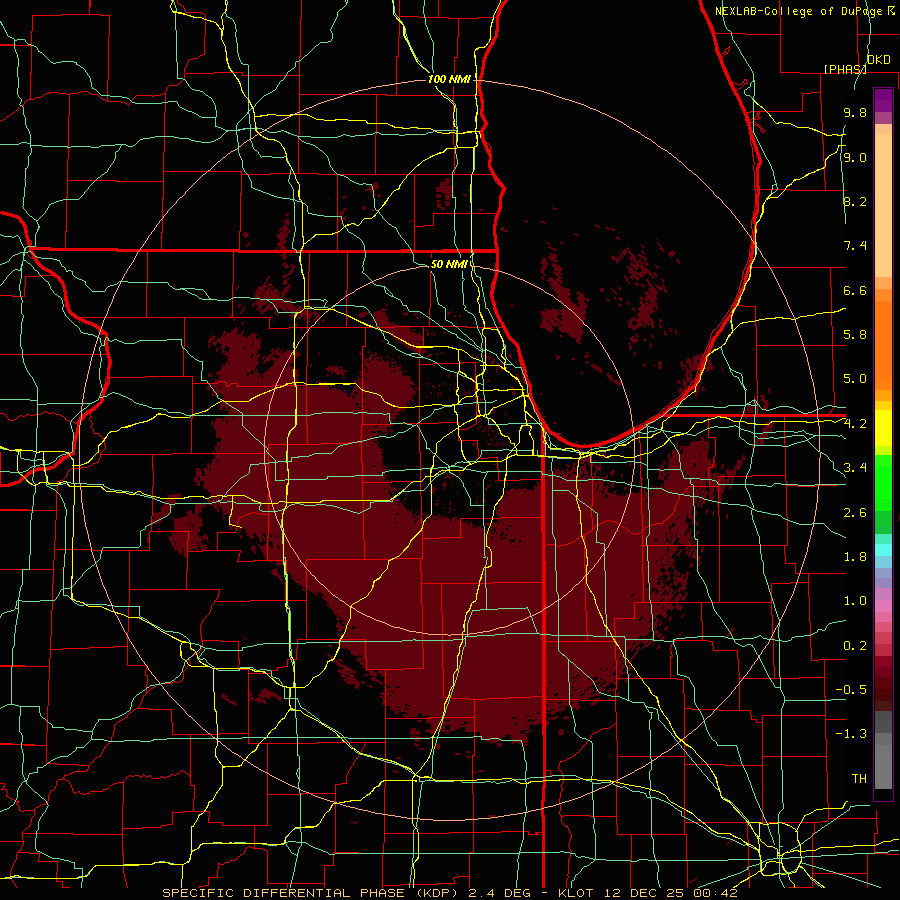900x900 pixels.
Task: Click the cyan segment of the color bar
Action: click(x=883, y=550)
